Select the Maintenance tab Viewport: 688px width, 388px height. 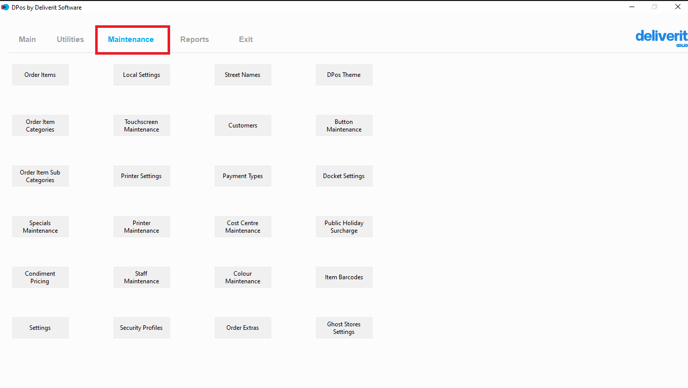coord(131,40)
